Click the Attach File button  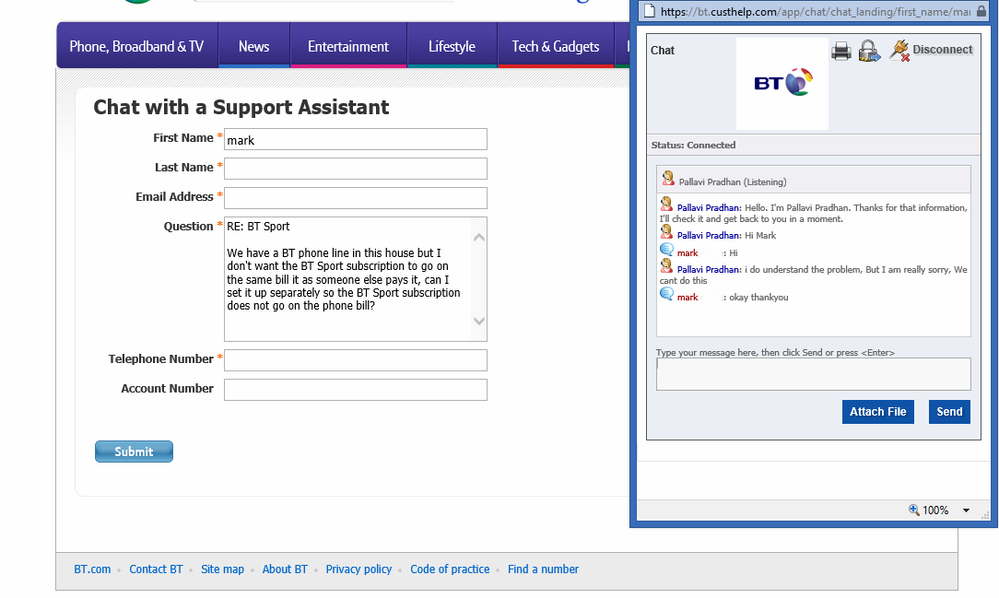click(878, 412)
